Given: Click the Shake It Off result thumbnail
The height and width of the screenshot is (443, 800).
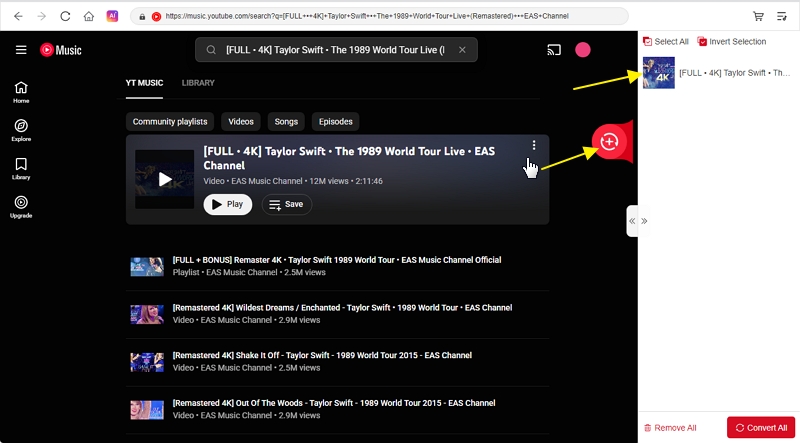Looking at the screenshot, I should (147, 362).
